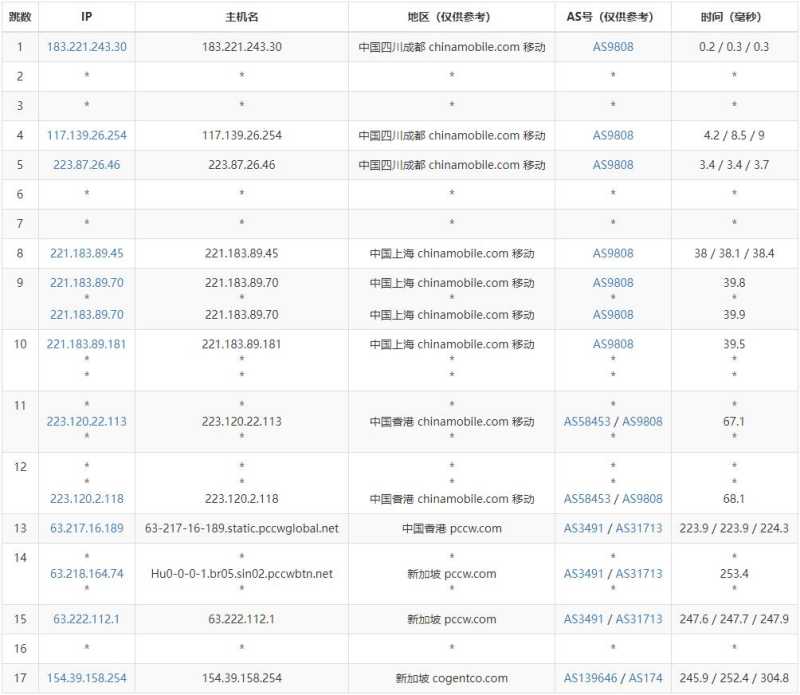
Task: Click the 63.218.164.74 IP link
Action: (87, 574)
